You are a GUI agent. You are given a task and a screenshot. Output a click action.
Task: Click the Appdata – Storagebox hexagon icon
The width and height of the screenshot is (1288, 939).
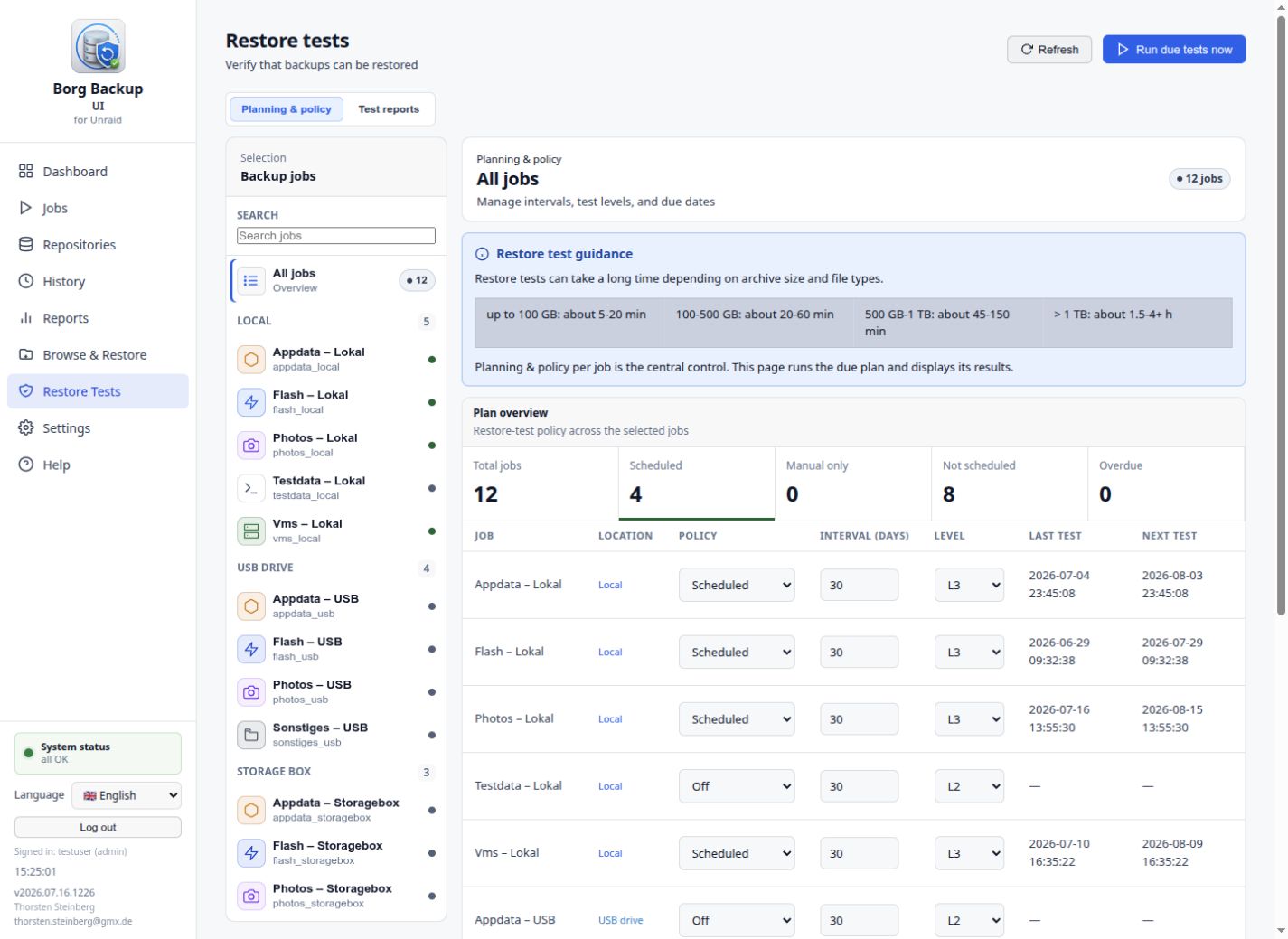[251, 810]
